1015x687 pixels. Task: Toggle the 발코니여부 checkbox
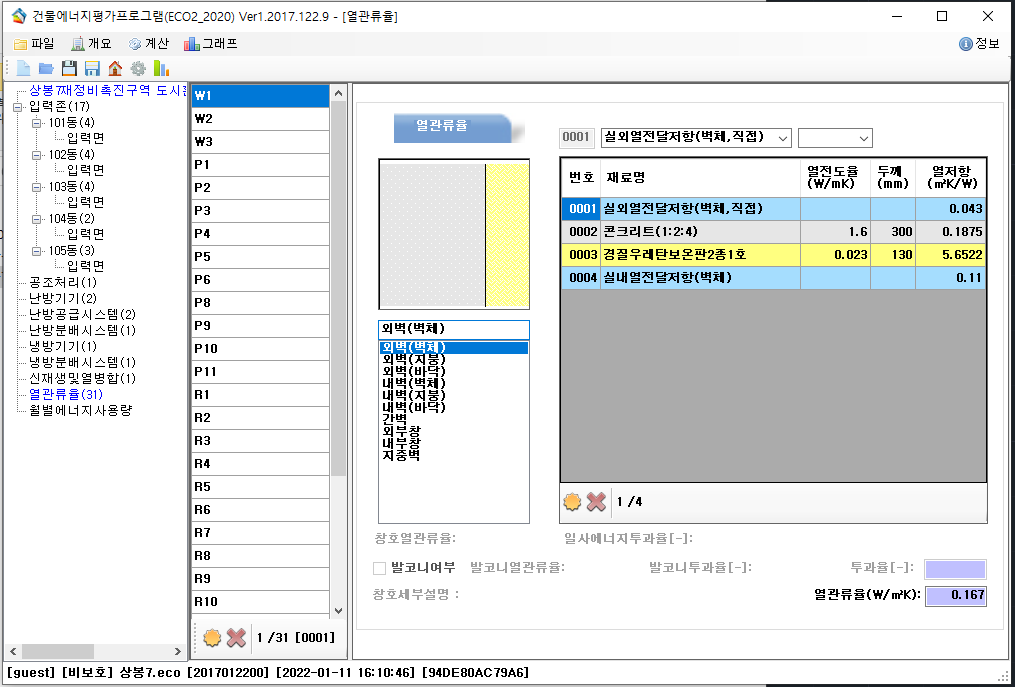click(x=379, y=568)
